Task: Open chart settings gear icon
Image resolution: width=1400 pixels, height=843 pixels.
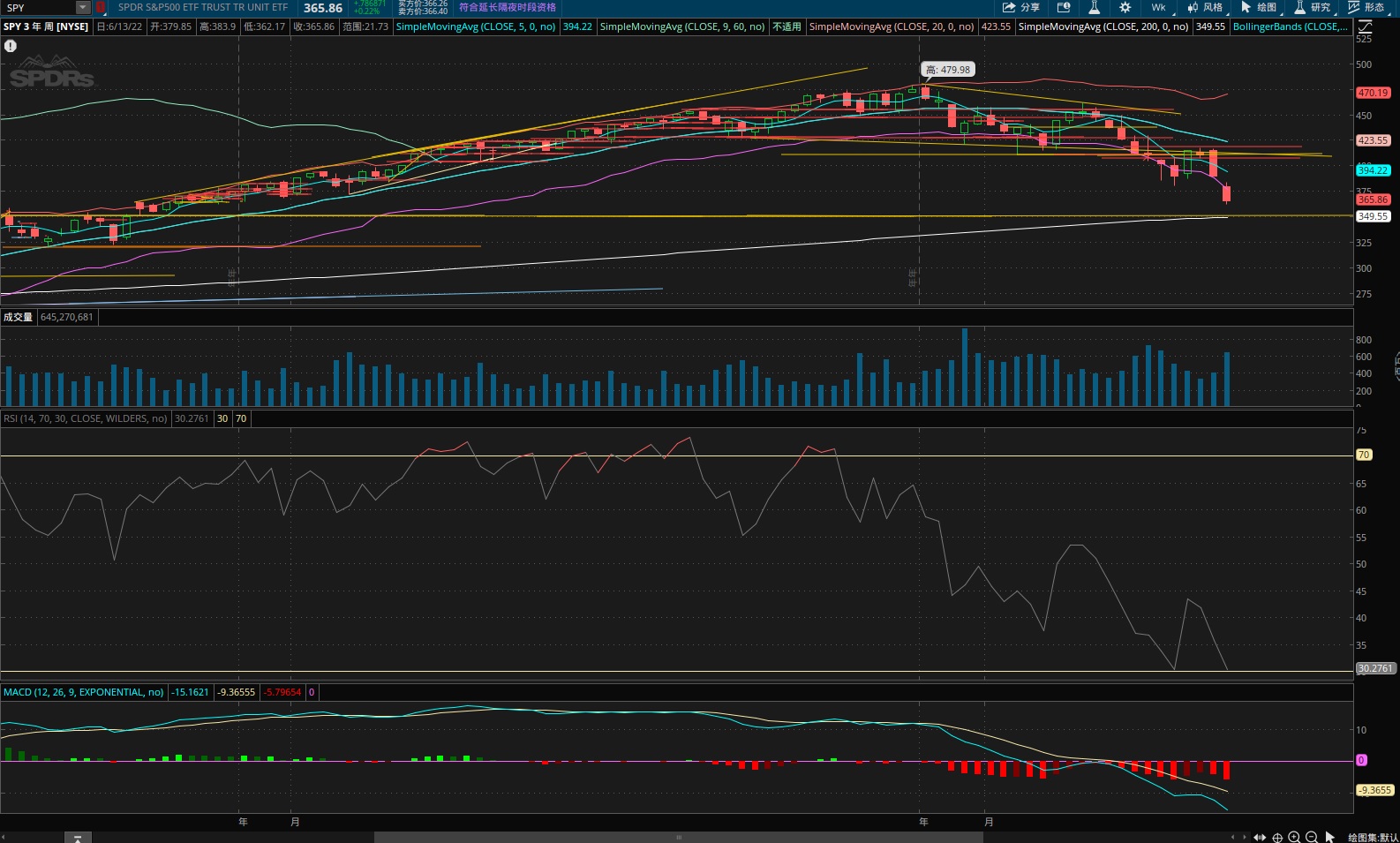Action: pos(1125,7)
